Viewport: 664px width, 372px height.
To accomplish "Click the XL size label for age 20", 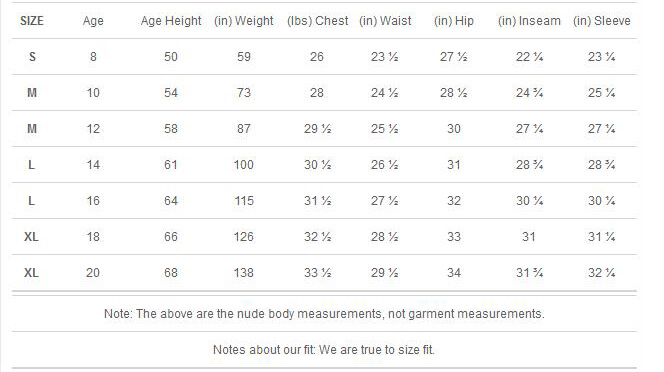I will tap(31, 273).
